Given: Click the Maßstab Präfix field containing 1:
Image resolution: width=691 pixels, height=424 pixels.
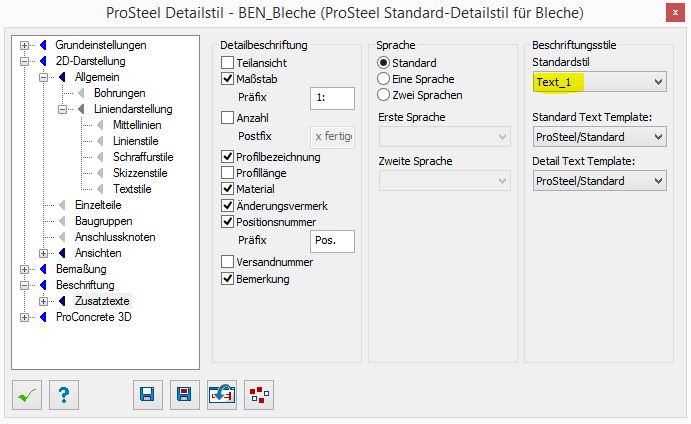Looking at the screenshot, I should [332, 98].
